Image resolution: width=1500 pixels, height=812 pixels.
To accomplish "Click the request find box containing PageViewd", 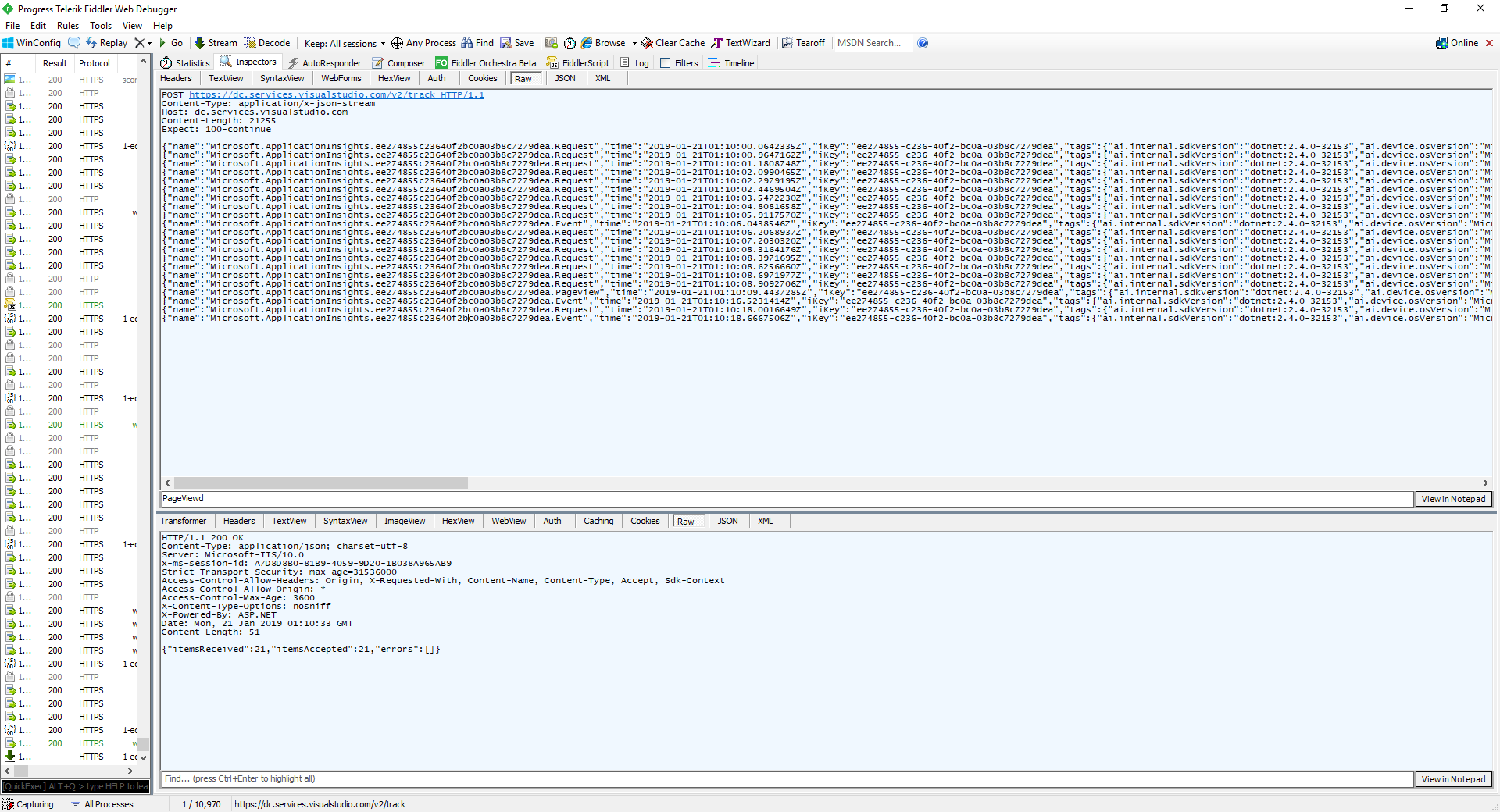I will (787, 499).
